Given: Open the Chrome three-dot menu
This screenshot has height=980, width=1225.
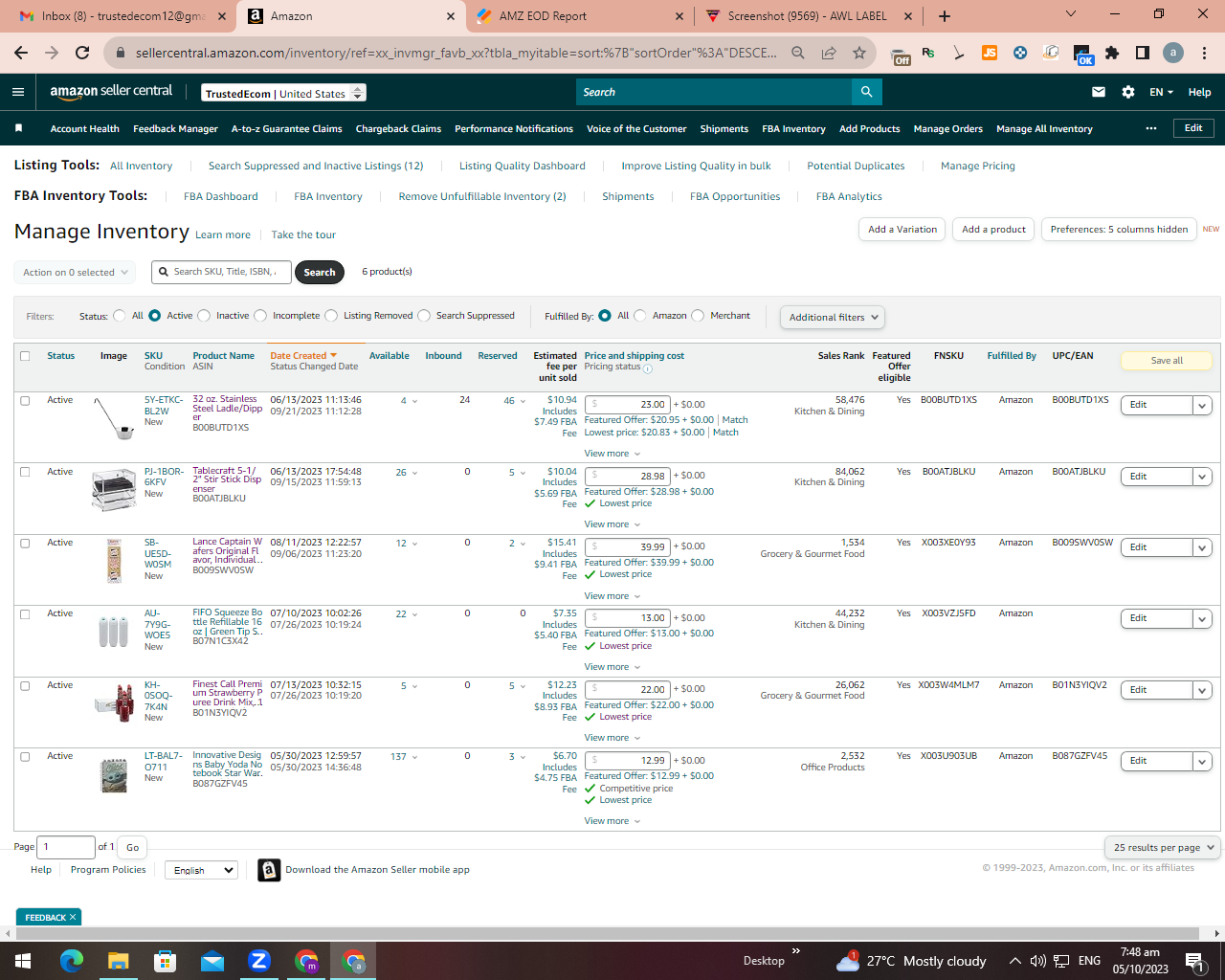Looking at the screenshot, I should click(x=1204, y=53).
